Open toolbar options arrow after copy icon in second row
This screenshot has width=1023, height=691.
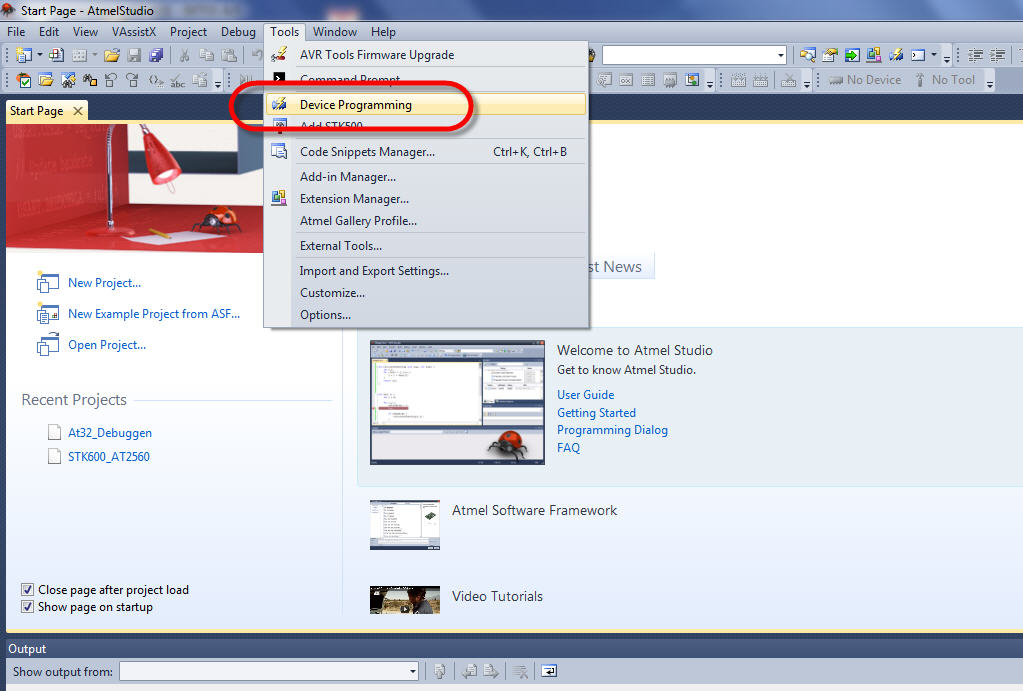[218, 82]
